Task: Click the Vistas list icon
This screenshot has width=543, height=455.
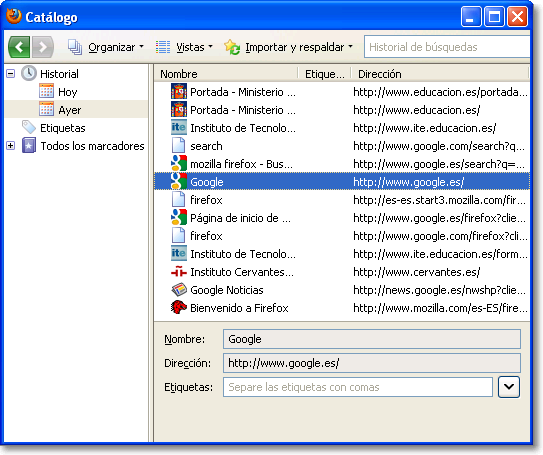Action: coord(163,47)
